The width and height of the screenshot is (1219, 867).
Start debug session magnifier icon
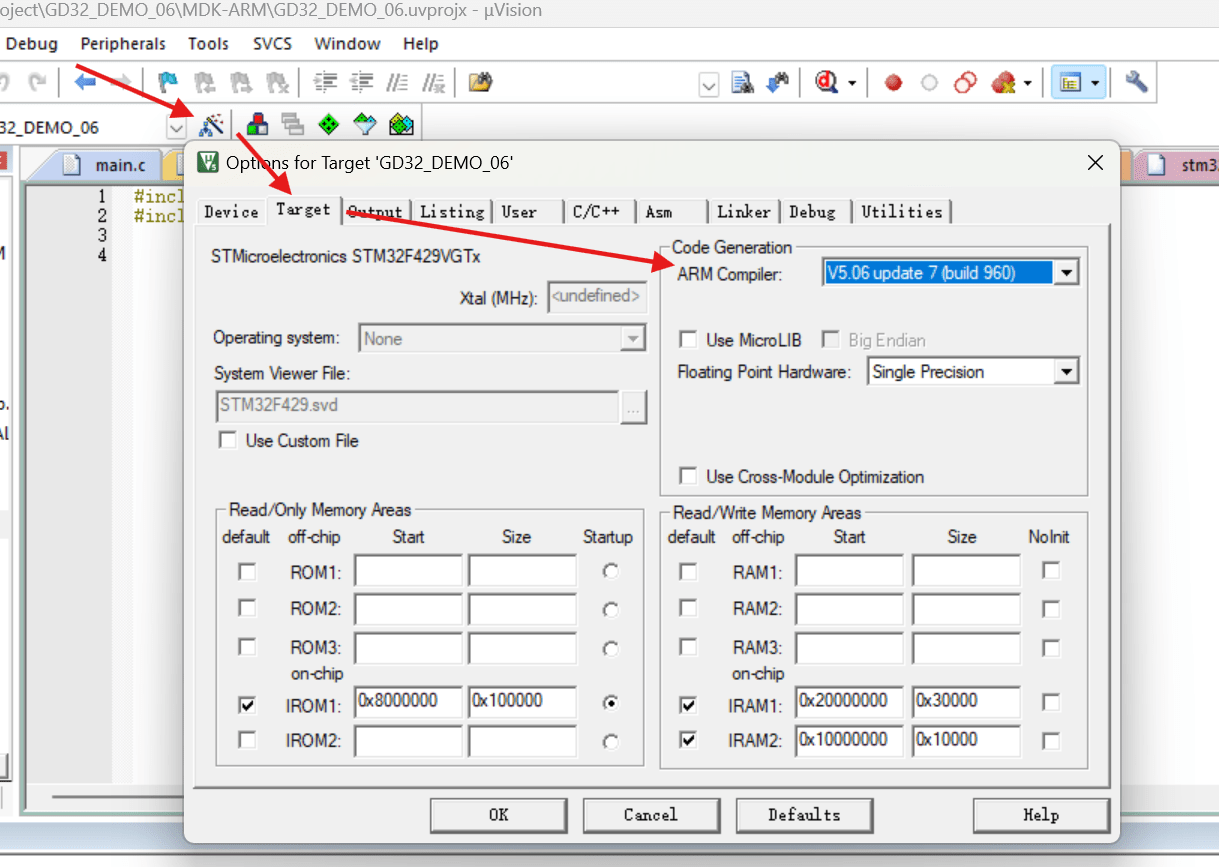(826, 83)
